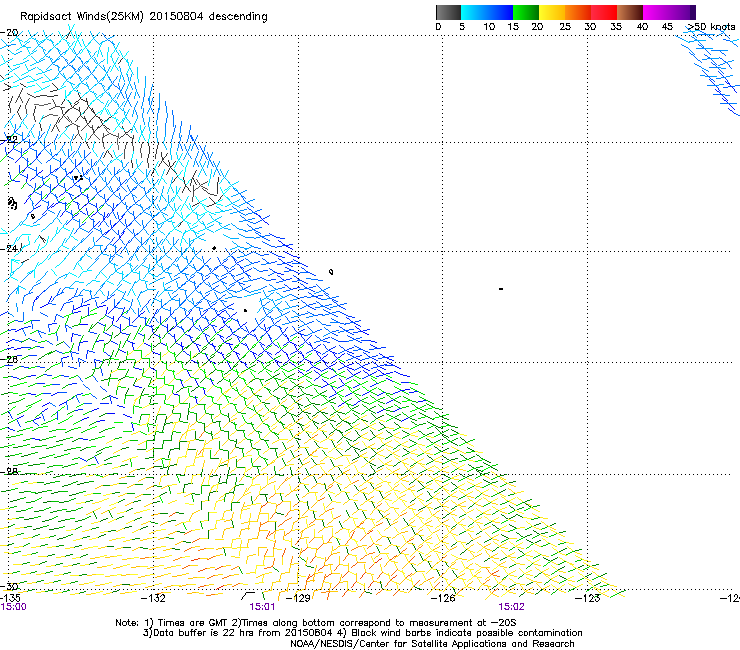
Task: Click the purple '15:02' time label
Action: pos(511,607)
